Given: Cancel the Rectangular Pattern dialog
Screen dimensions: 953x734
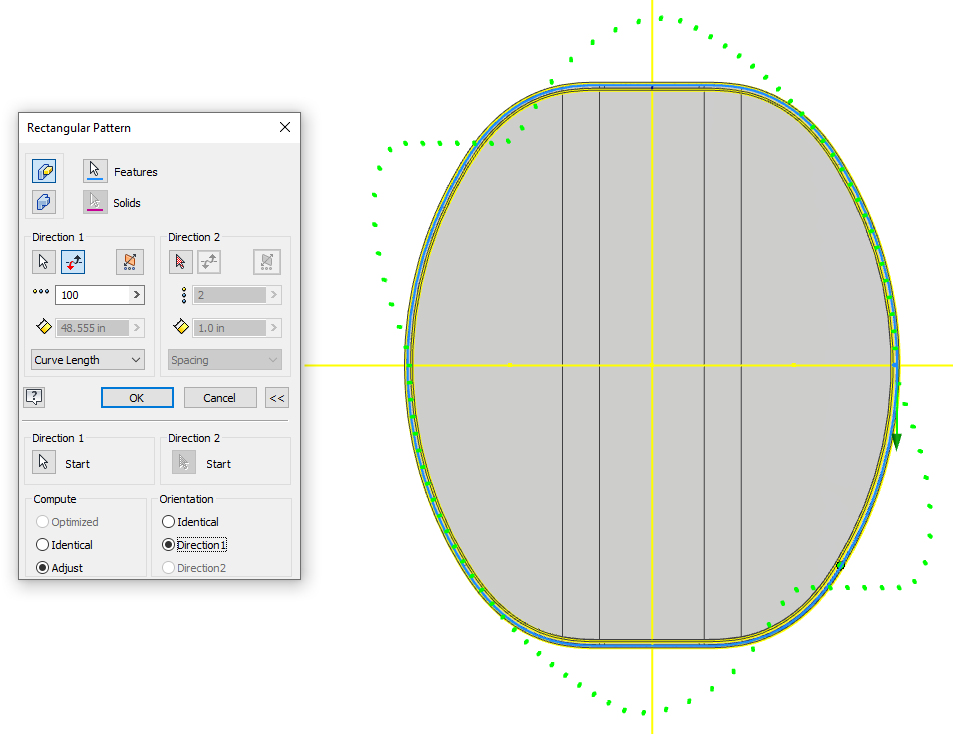Looking at the screenshot, I should (x=219, y=398).
